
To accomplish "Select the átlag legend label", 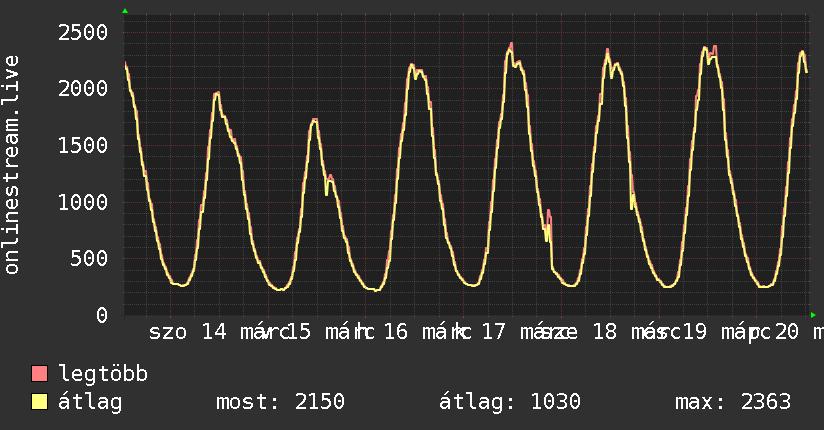I will point(90,402).
